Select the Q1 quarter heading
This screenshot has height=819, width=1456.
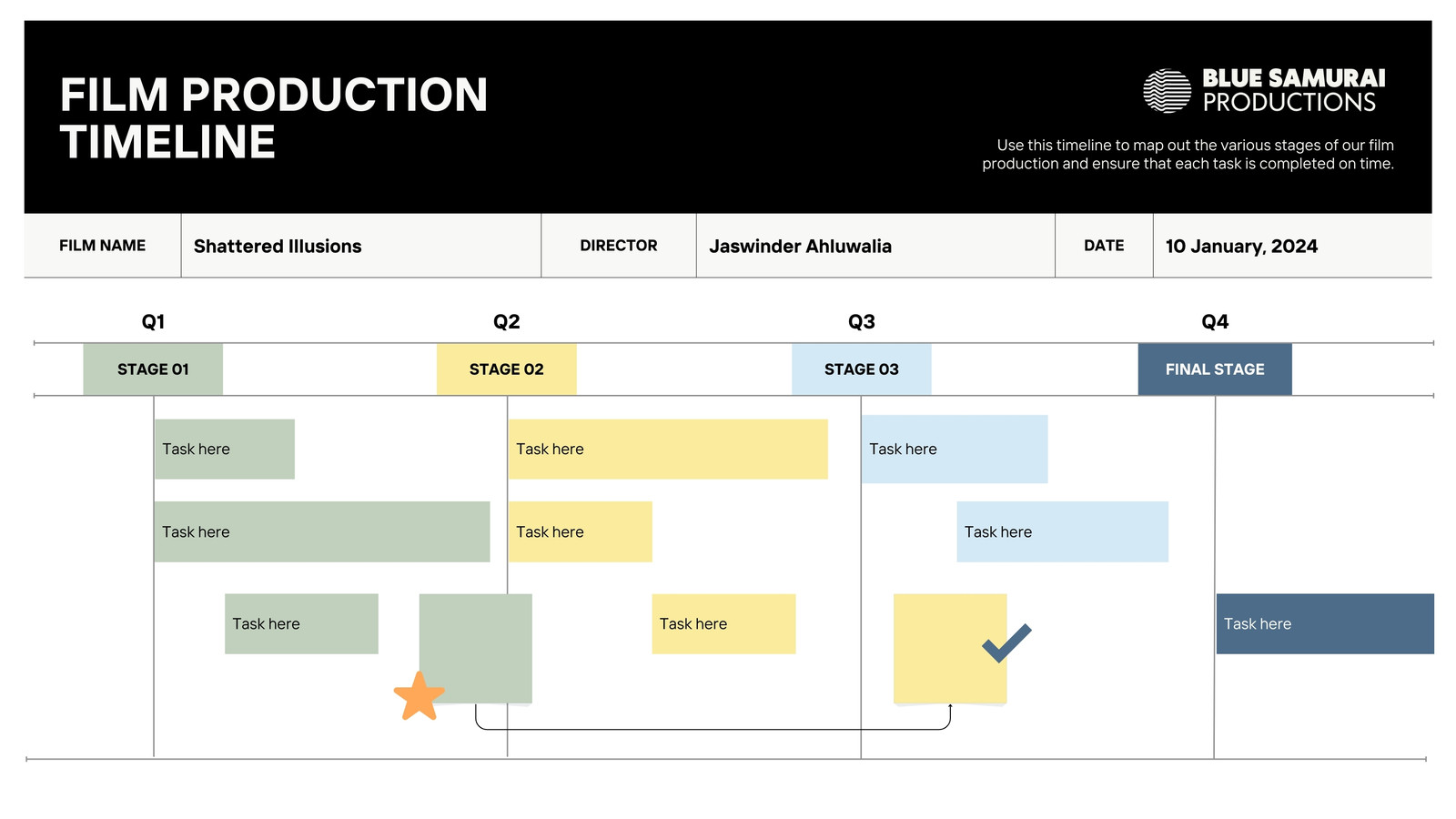[x=153, y=322]
